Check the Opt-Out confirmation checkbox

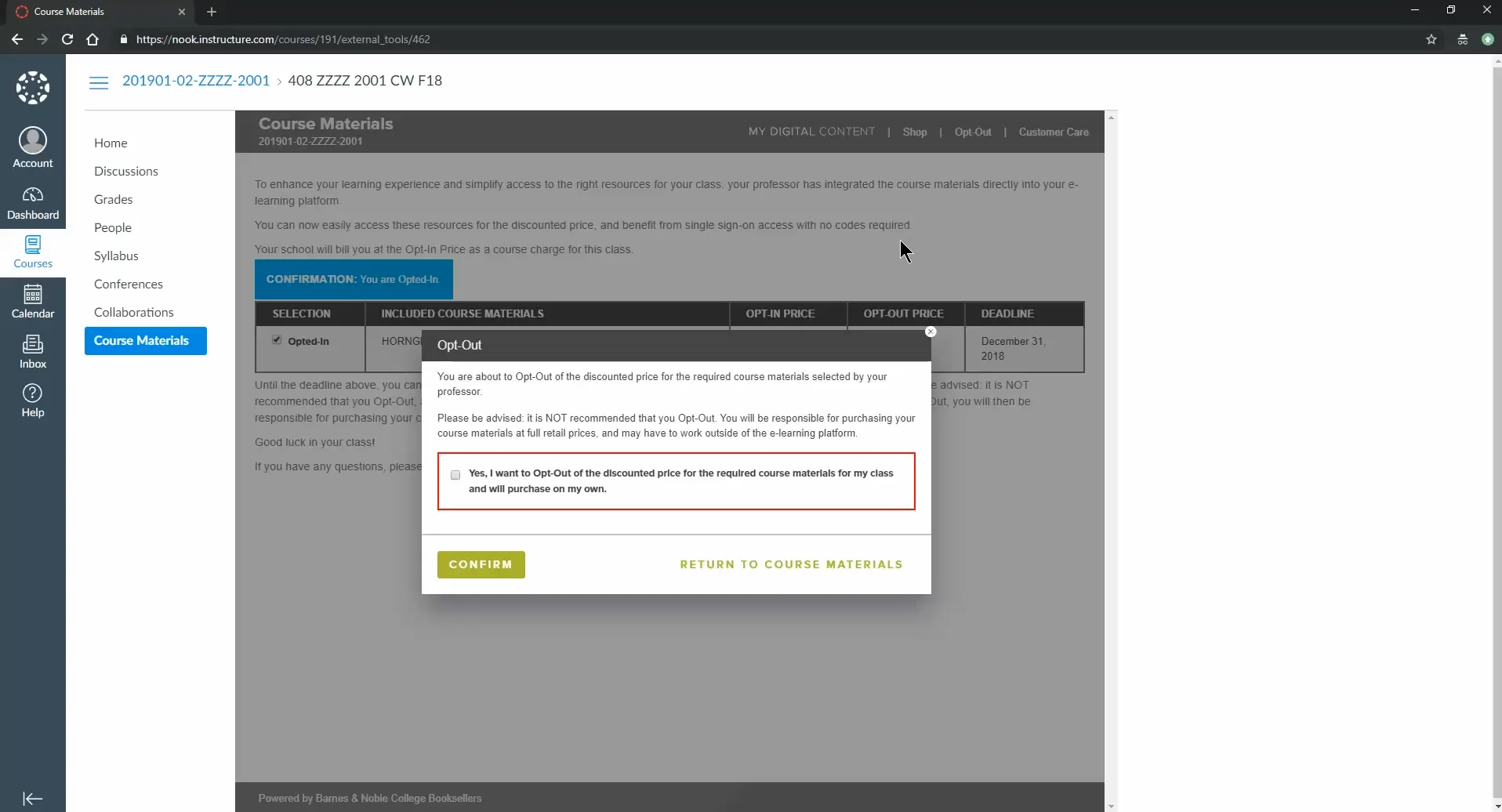click(455, 475)
